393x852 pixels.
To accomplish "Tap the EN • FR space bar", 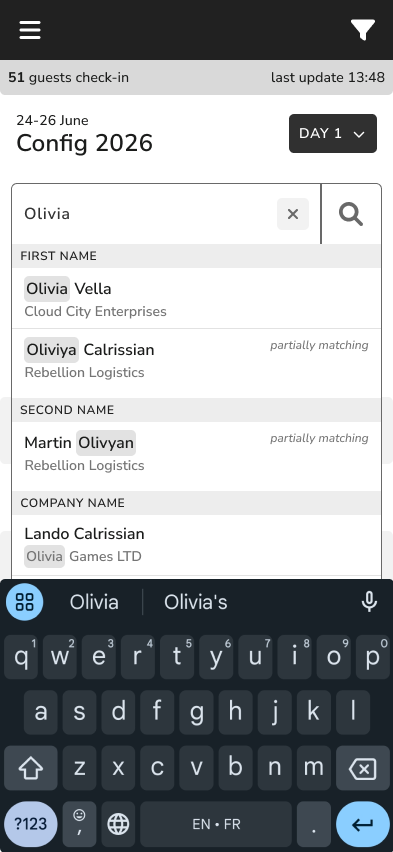I will pos(216,824).
